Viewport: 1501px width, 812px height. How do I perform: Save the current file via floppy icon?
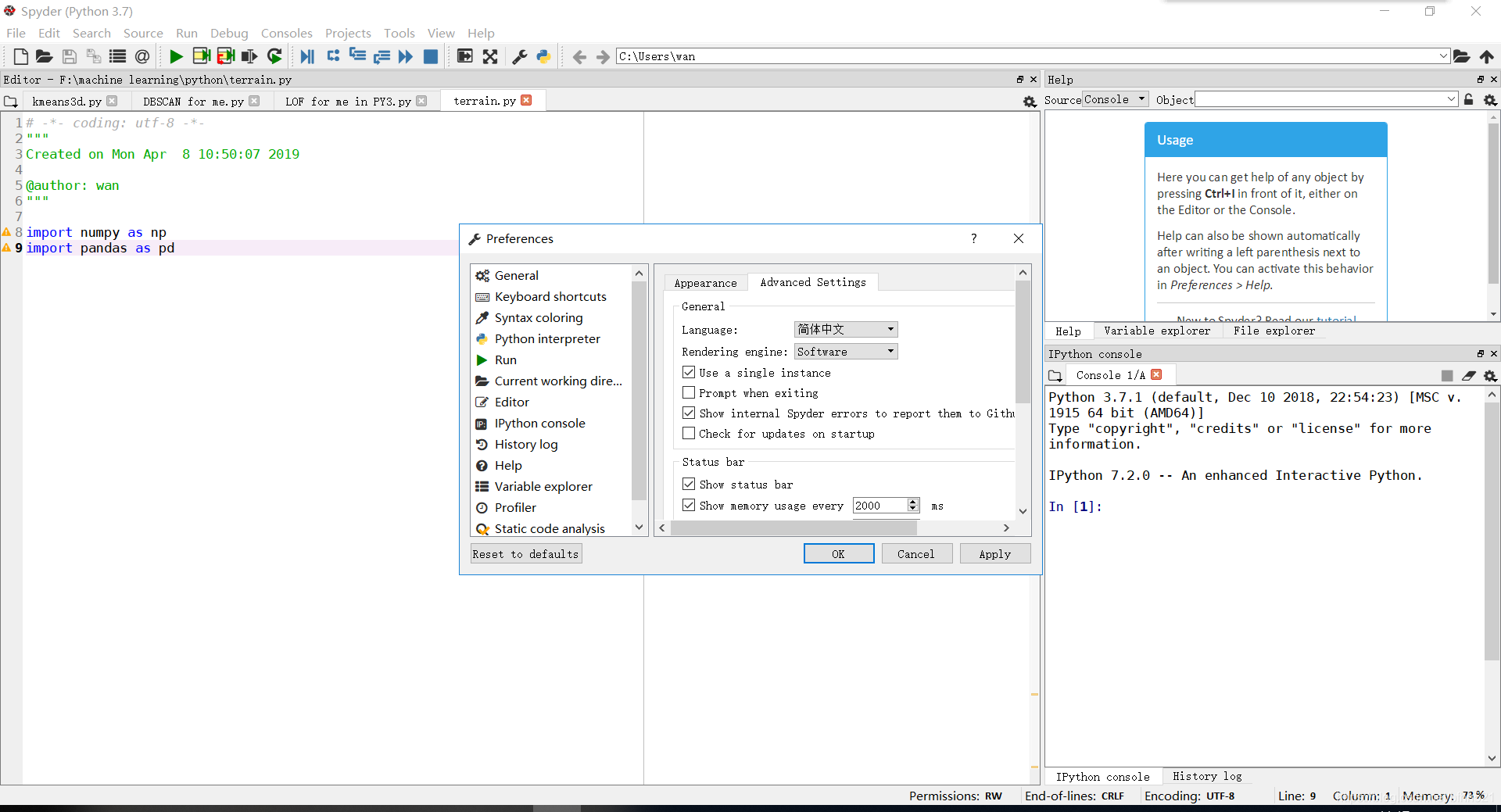(x=69, y=56)
